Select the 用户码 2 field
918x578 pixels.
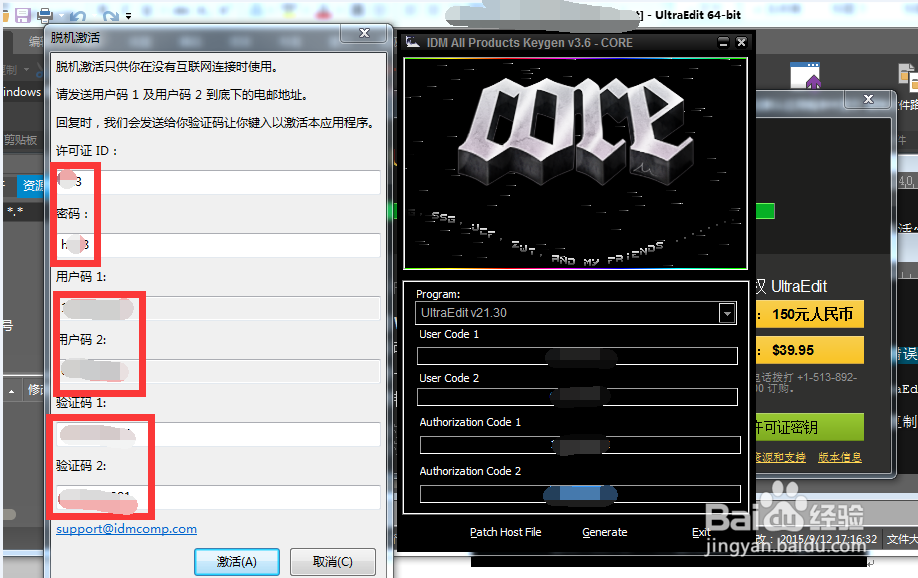tap(218, 371)
